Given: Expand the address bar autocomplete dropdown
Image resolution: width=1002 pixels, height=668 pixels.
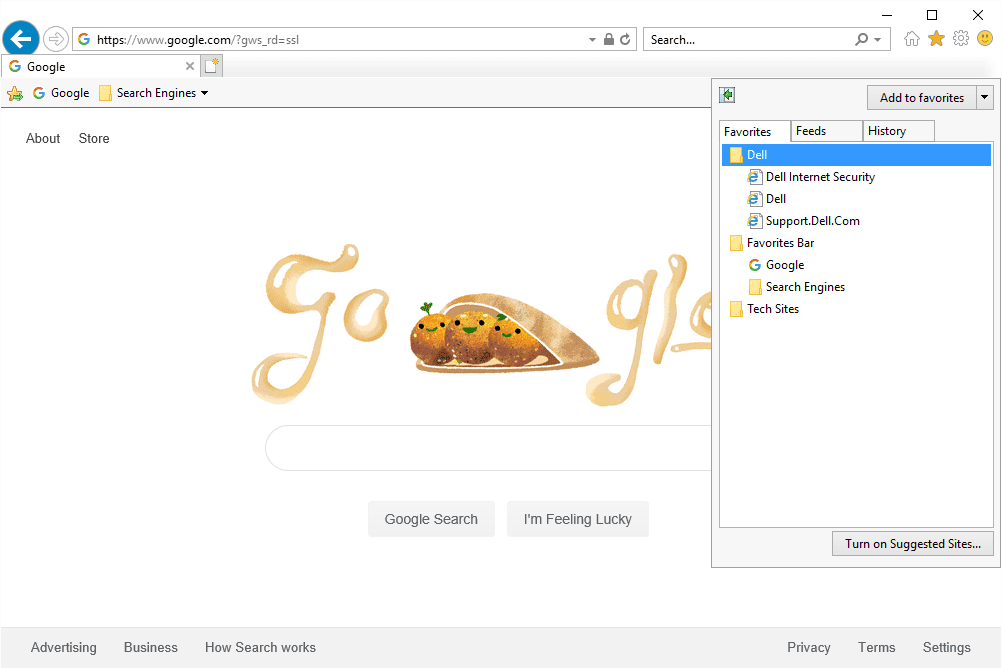Looking at the screenshot, I should click(x=592, y=40).
